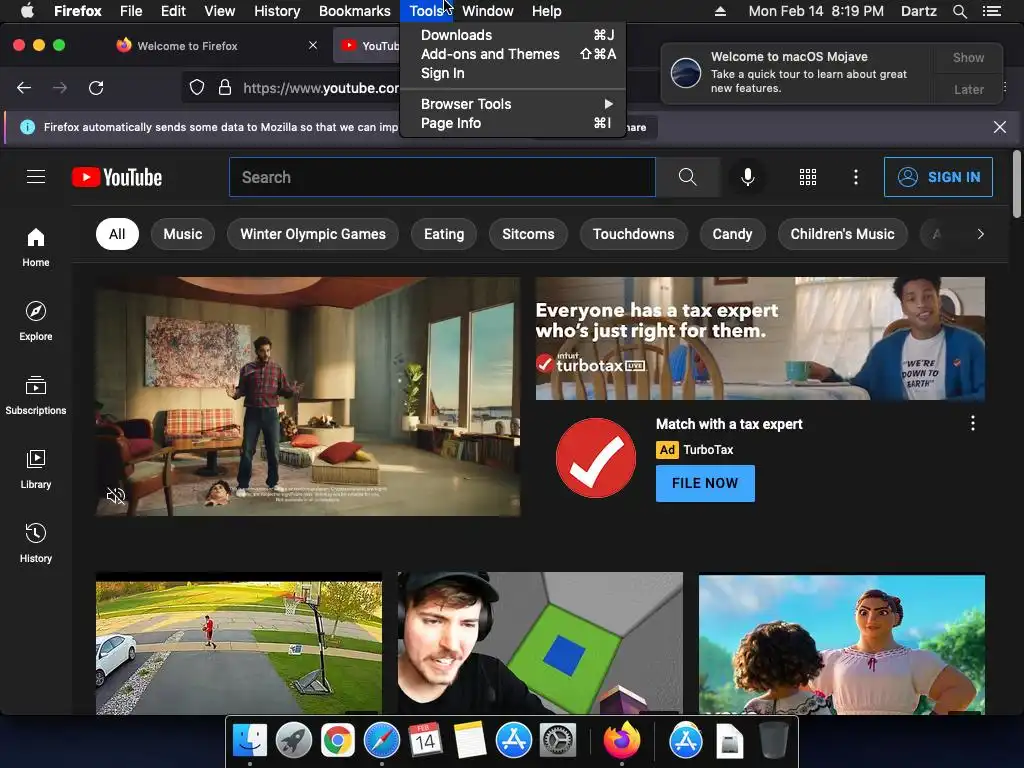Click Firefox icon in the Dock

click(621, 740)
